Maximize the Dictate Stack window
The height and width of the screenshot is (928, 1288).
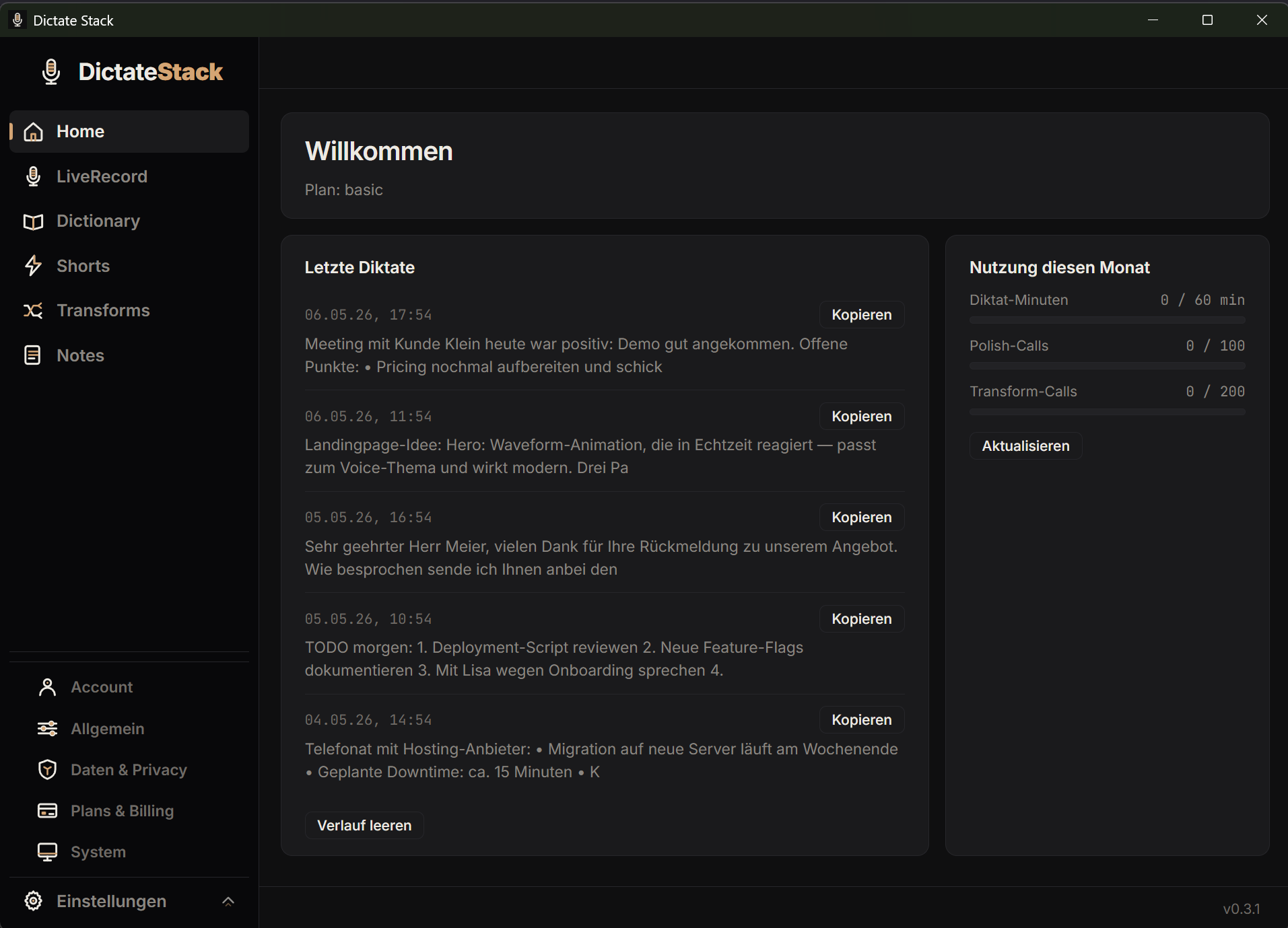click(x=1207, y=20)
